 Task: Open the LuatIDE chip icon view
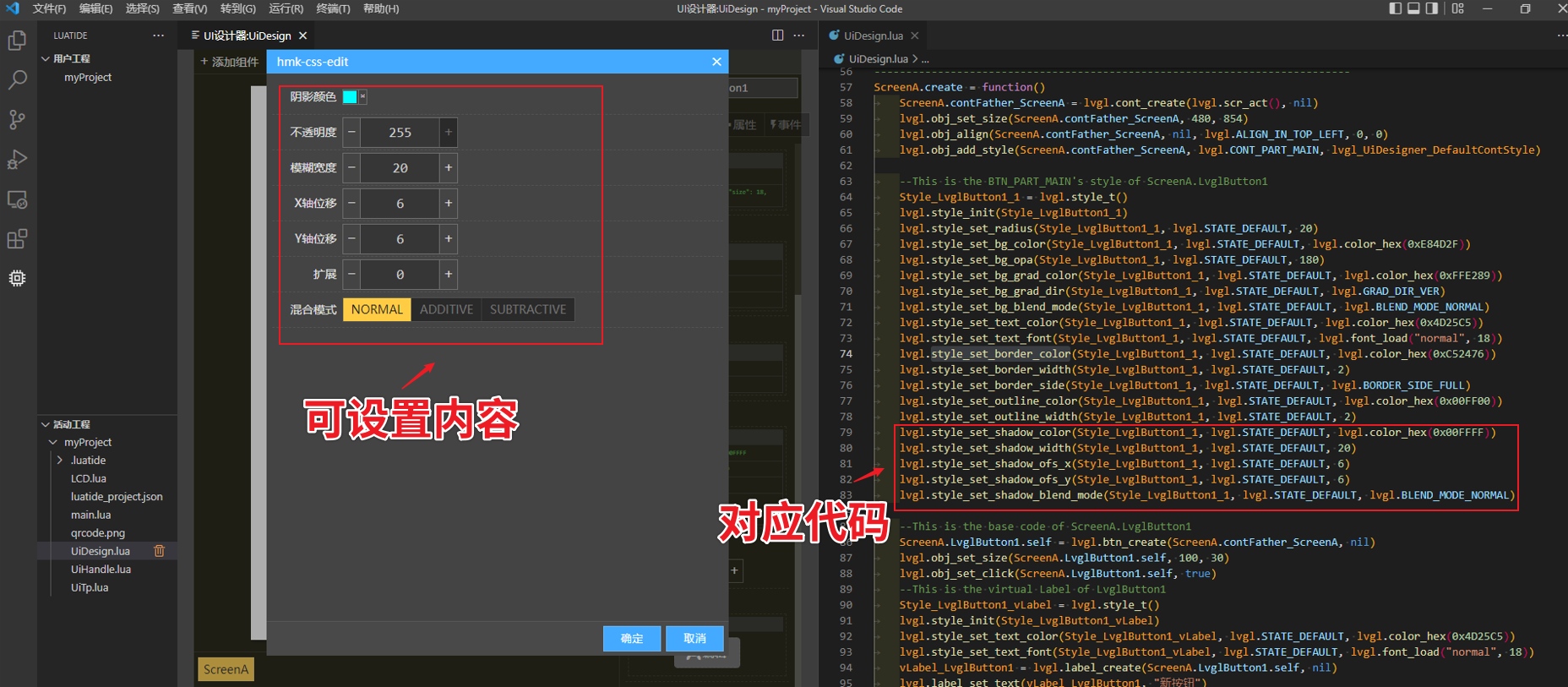click(17, 278)
